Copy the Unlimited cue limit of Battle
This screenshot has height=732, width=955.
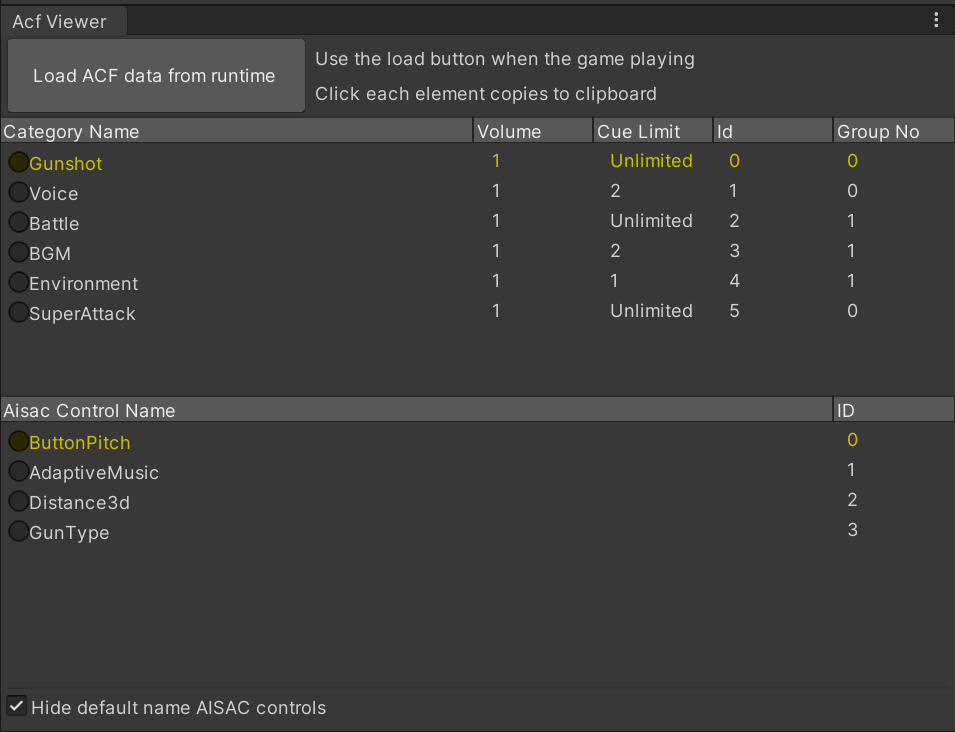(651, 220)
